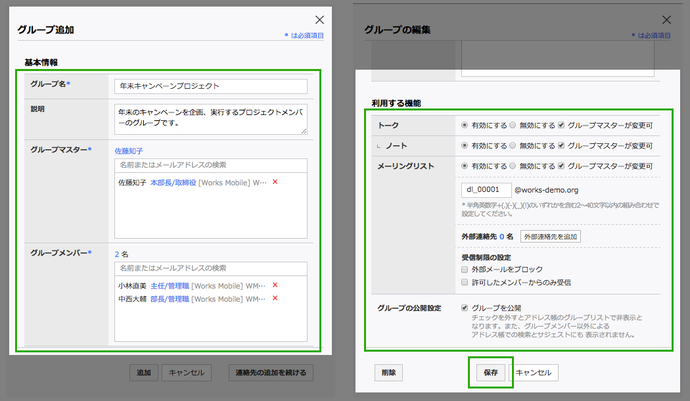Click the 基本情報 section heading
690x401 pixels.
pos(41,63)
